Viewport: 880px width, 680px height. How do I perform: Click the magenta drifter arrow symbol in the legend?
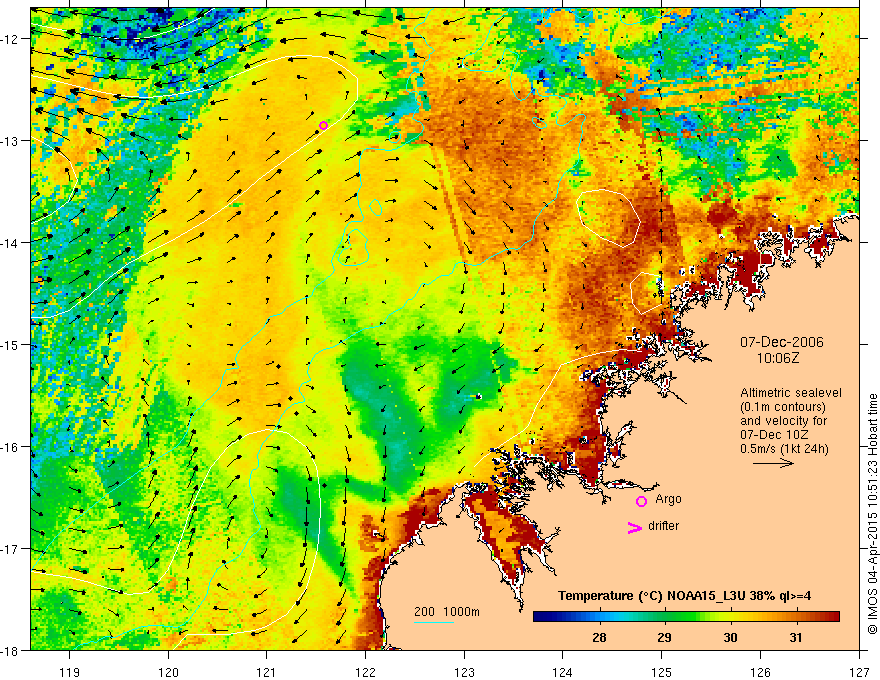point(634,527)
